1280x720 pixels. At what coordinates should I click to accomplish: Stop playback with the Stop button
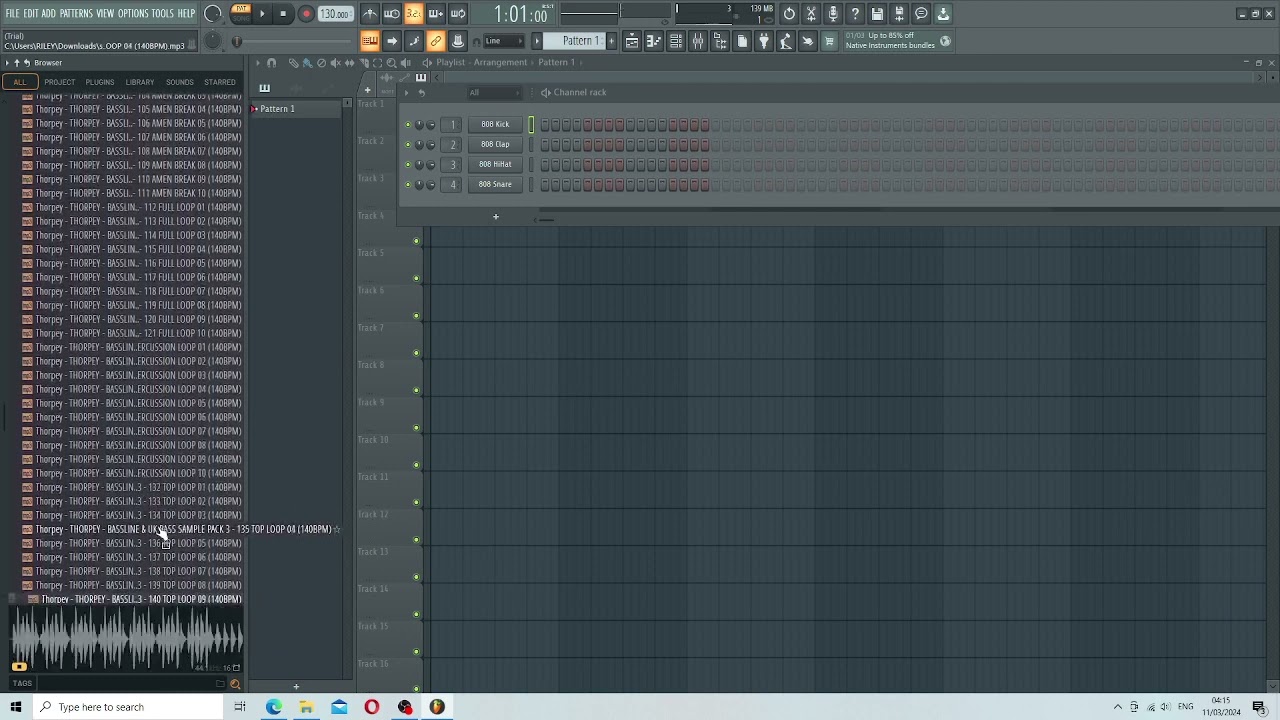(284, 14)
